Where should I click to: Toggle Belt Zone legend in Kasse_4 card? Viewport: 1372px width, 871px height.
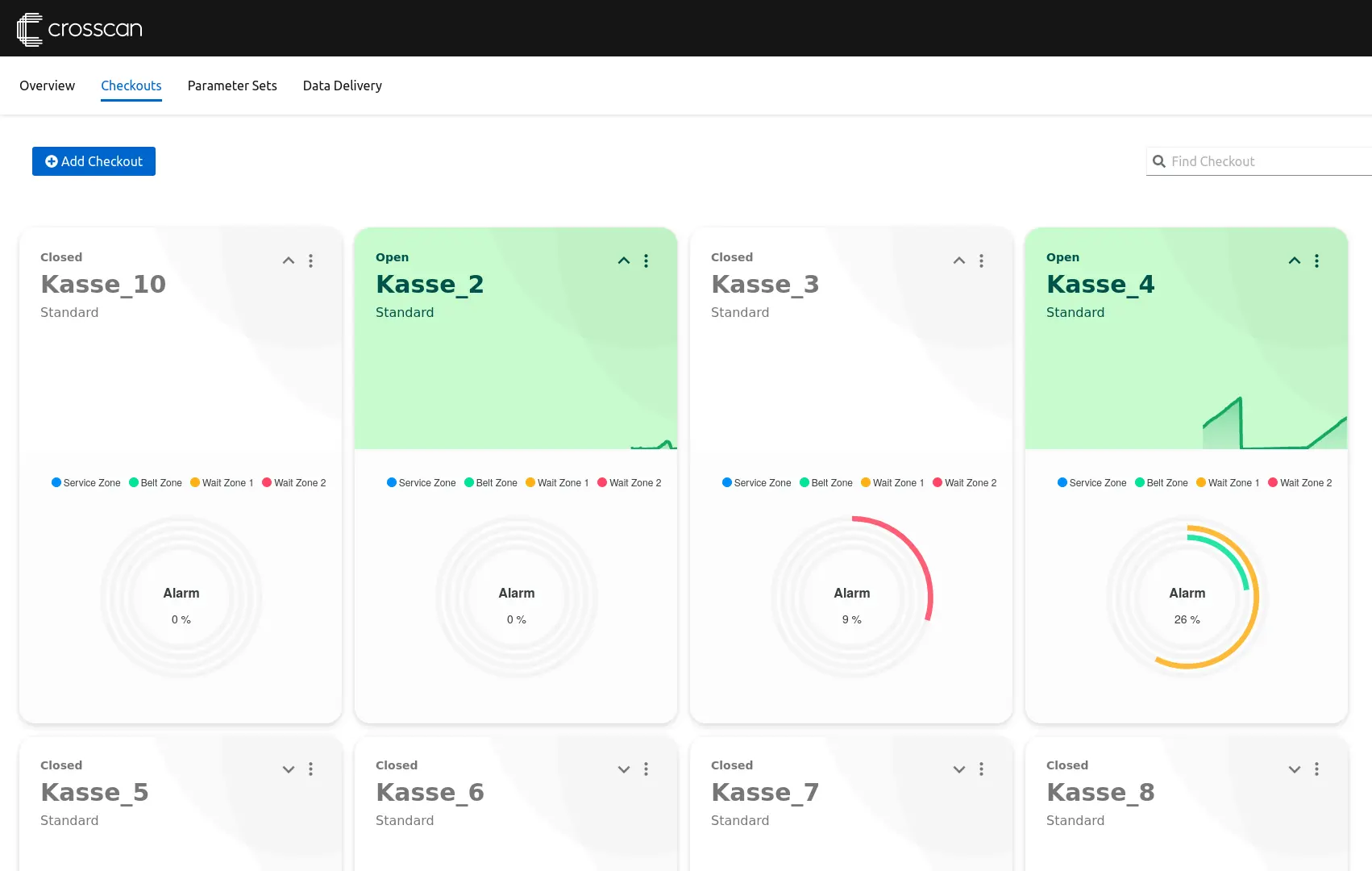coord(1161,483)
